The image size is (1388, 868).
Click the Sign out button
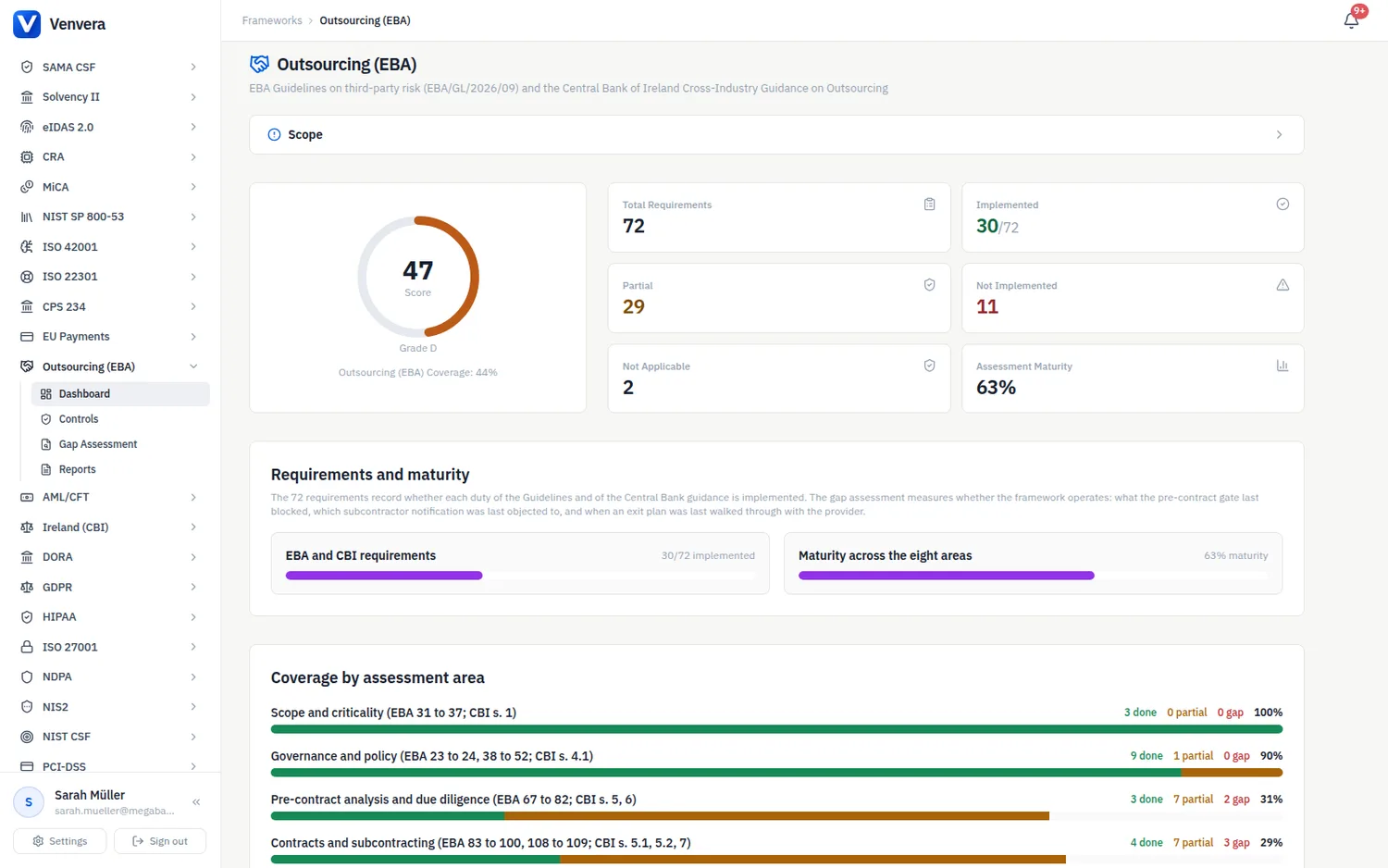tap(159, 841)
